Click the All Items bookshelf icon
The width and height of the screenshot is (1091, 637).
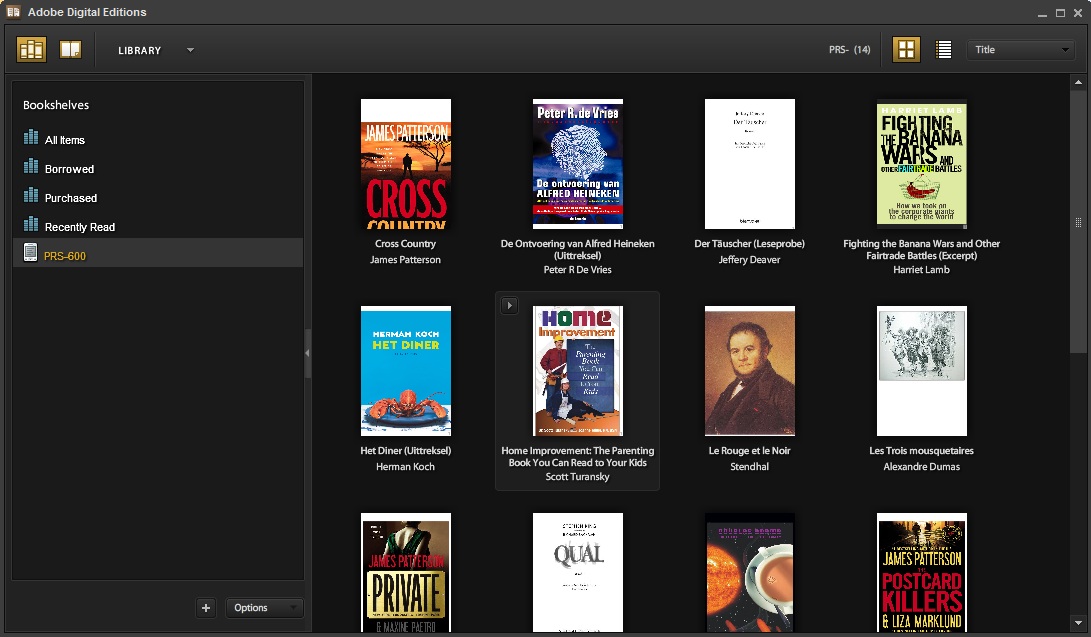click(31, 137)
